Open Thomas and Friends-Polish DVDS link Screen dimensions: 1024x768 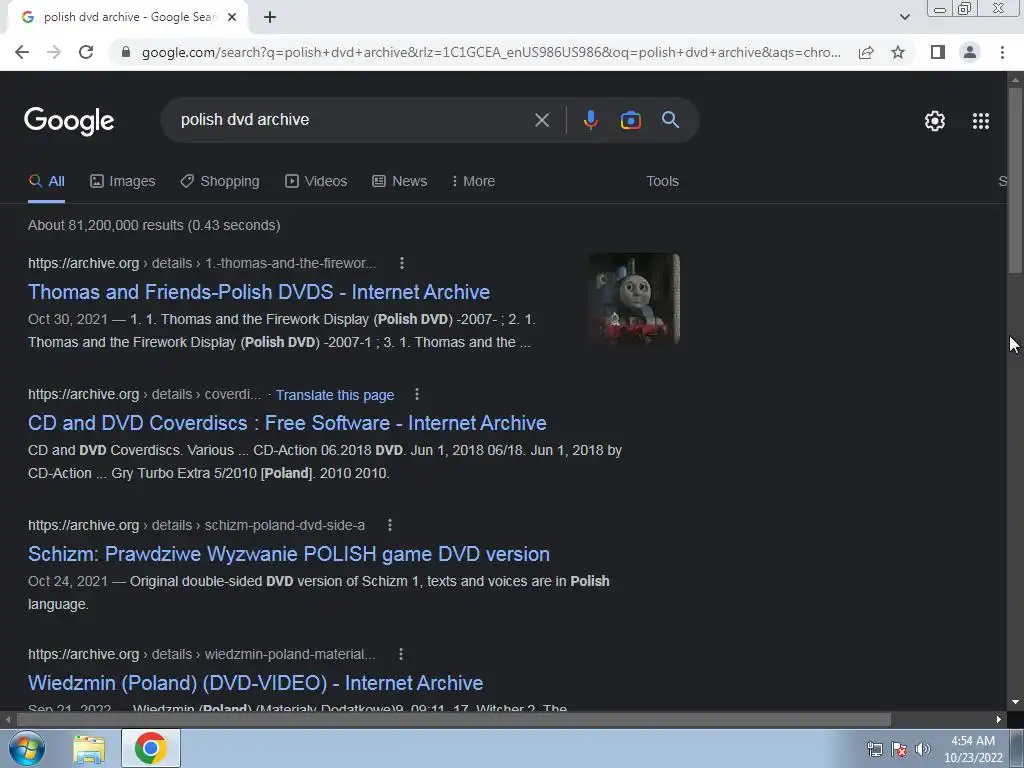[x=259, y=292]
